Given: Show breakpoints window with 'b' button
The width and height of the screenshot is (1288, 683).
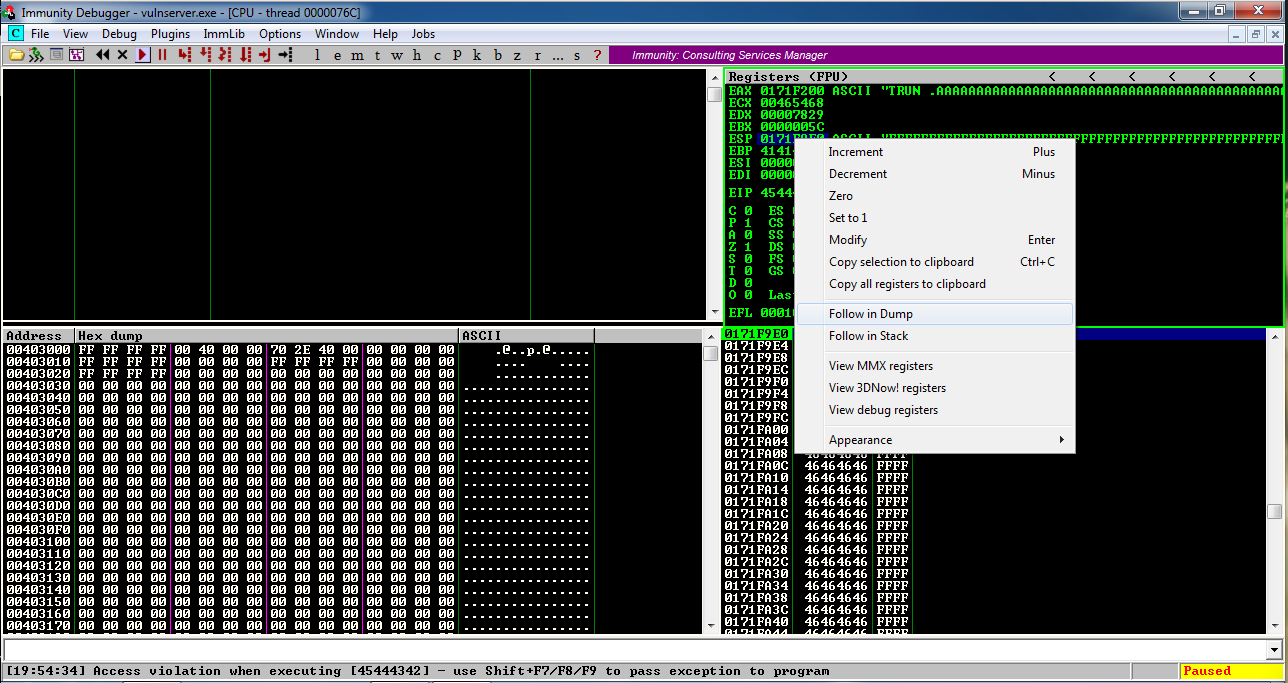Looking at the screenshot, I should click(498, 55).
